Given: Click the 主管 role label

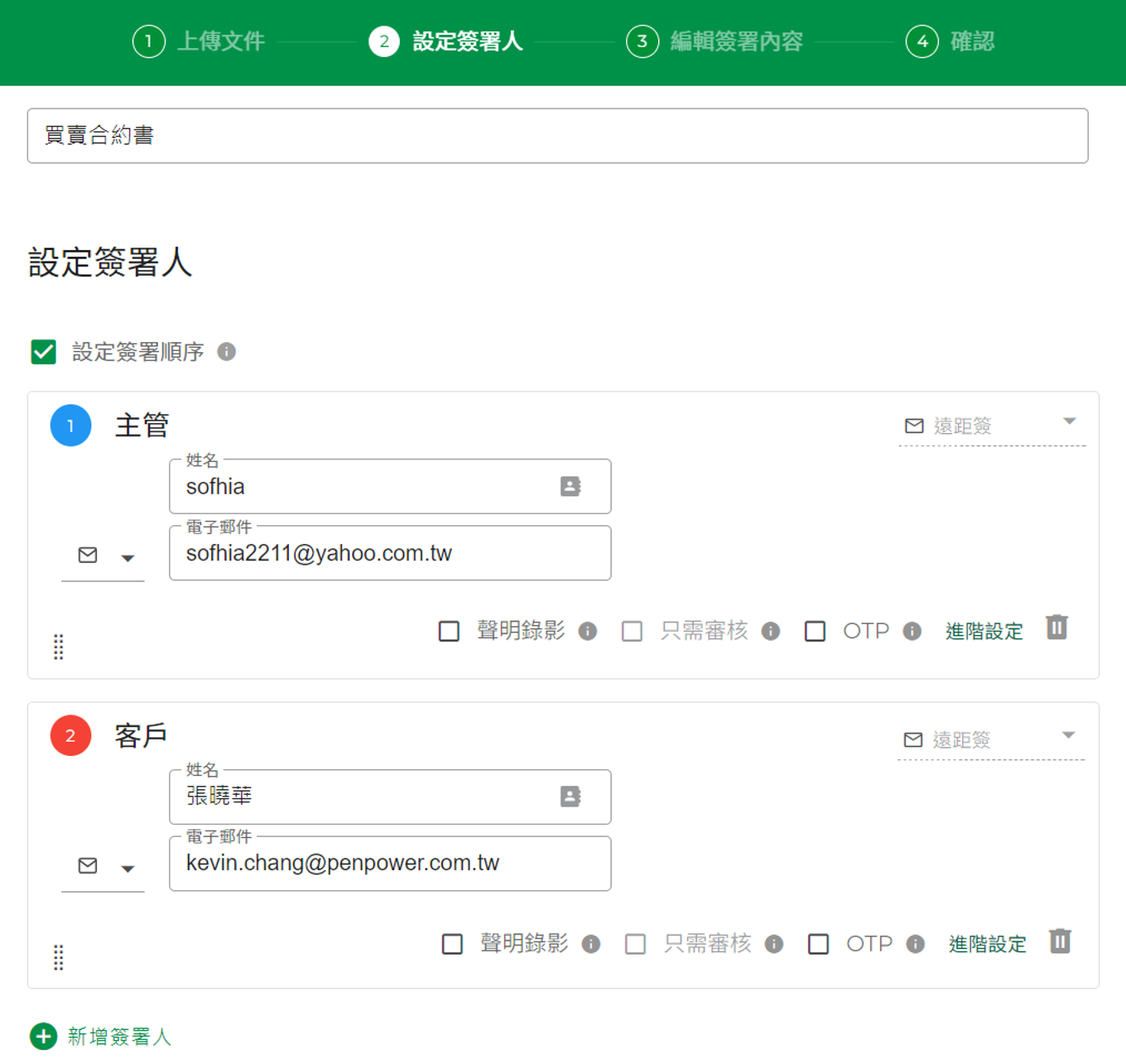Looking at the screenshot, I should [x=142, y=426].
